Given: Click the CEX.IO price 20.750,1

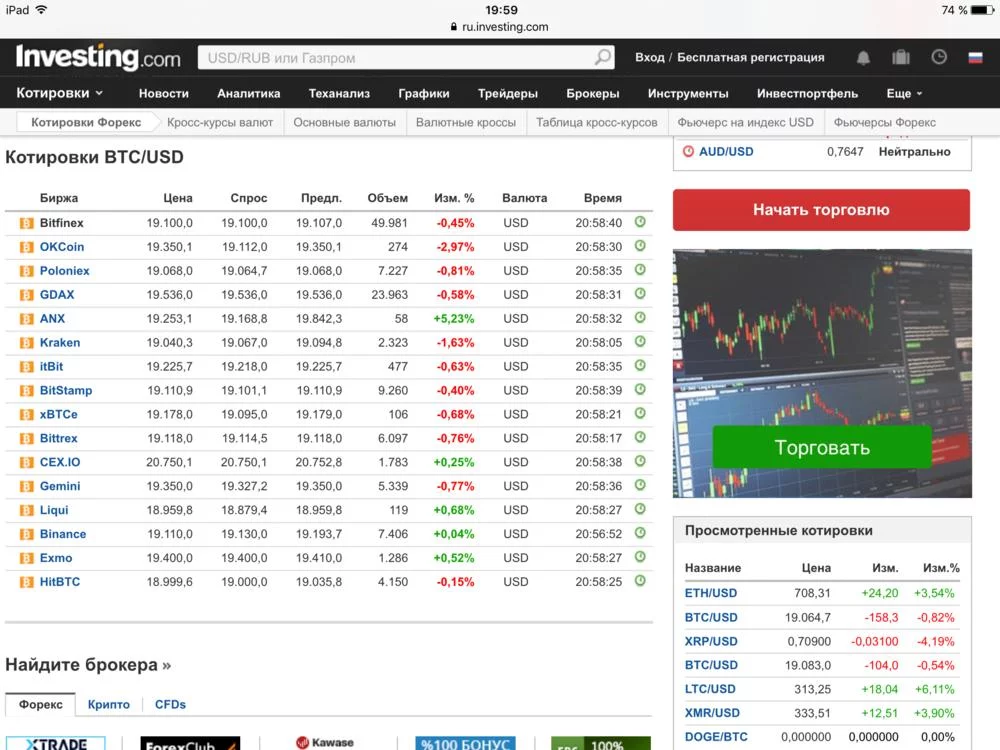Looking at the screenshot, I should click(x=169, y=462).
